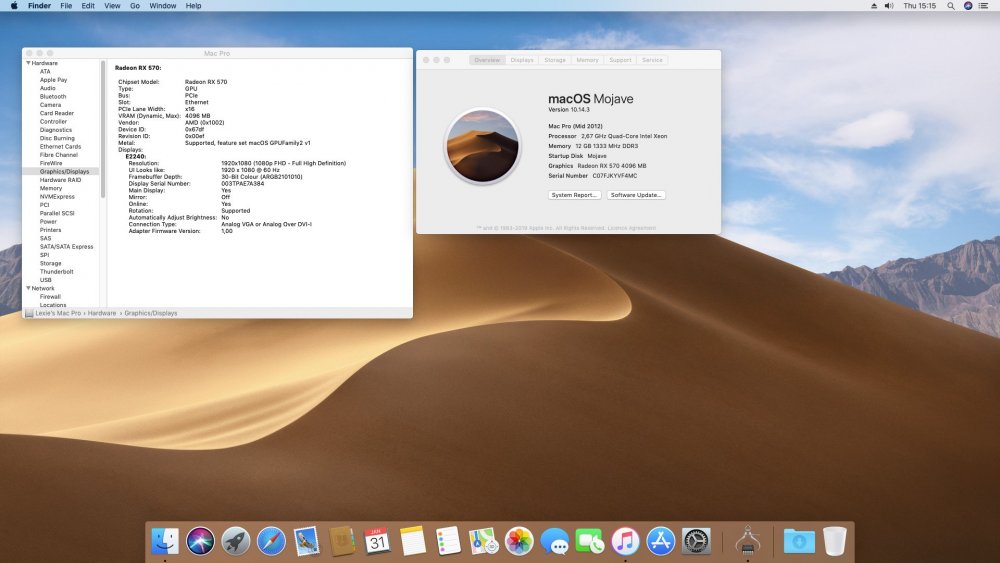The height and width of the screenshot is (563, 1000).
Task: Open Spotlight search magnifier
Action: click(951, 6)
